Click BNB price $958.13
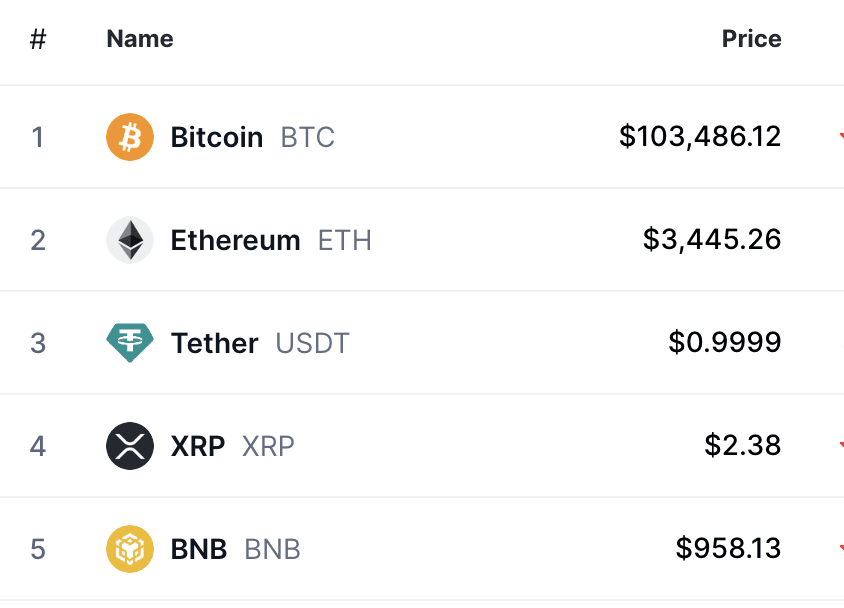 (728, 548)
